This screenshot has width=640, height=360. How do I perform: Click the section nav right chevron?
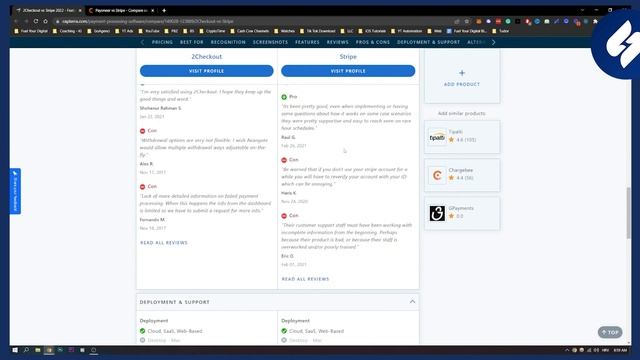493,42
